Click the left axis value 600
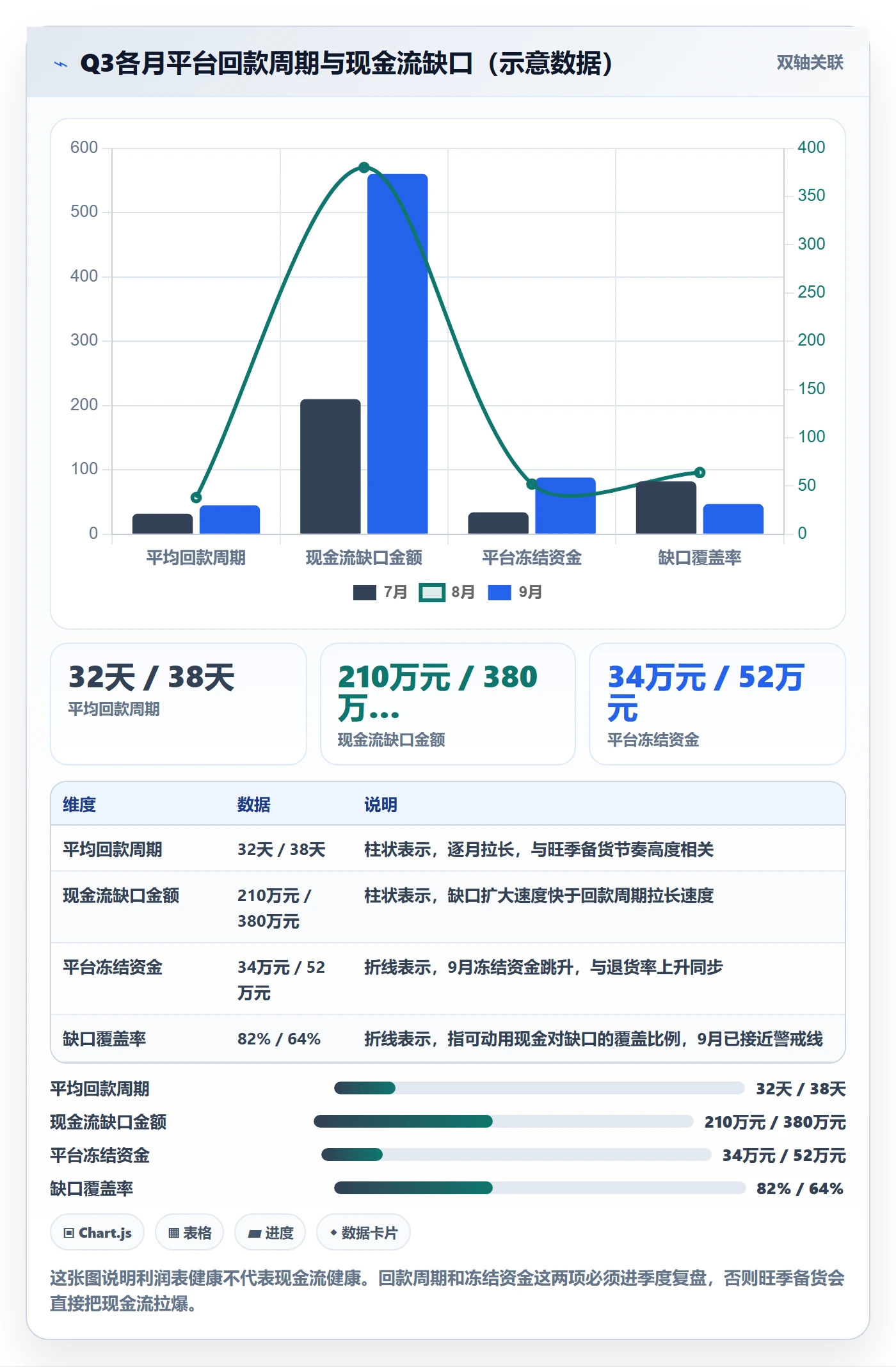 click(84, 147)
